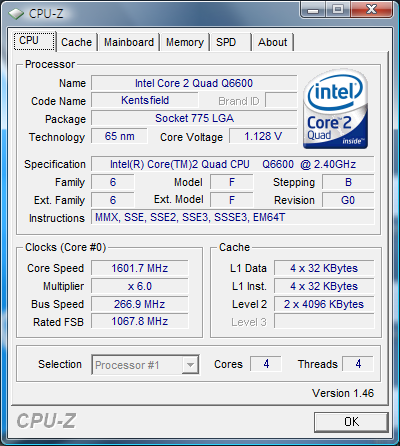400x446 pixels.
Task: Switch to the Cache tab
Action: click(76, 42)
